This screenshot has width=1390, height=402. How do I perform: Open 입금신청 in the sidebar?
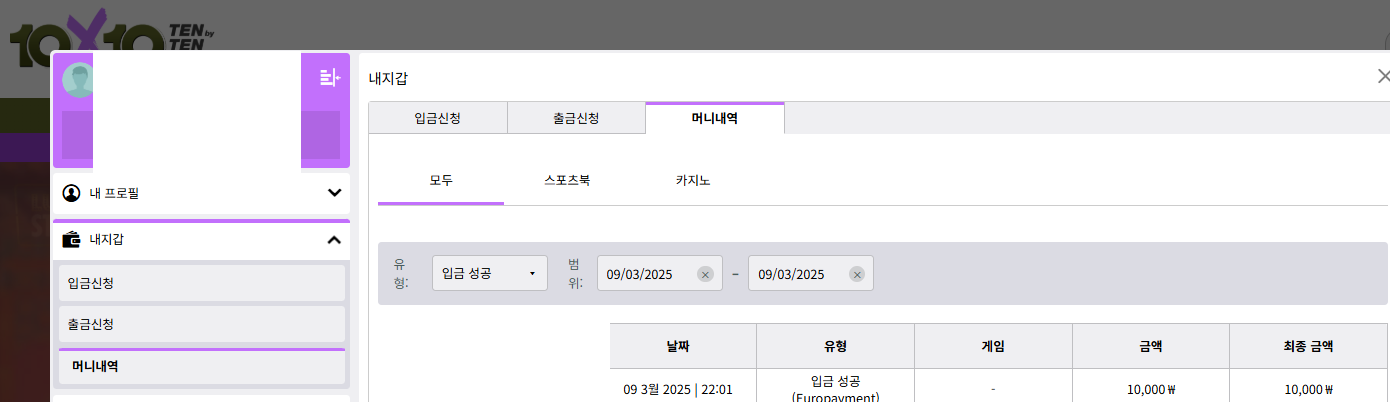pos(202,283)
